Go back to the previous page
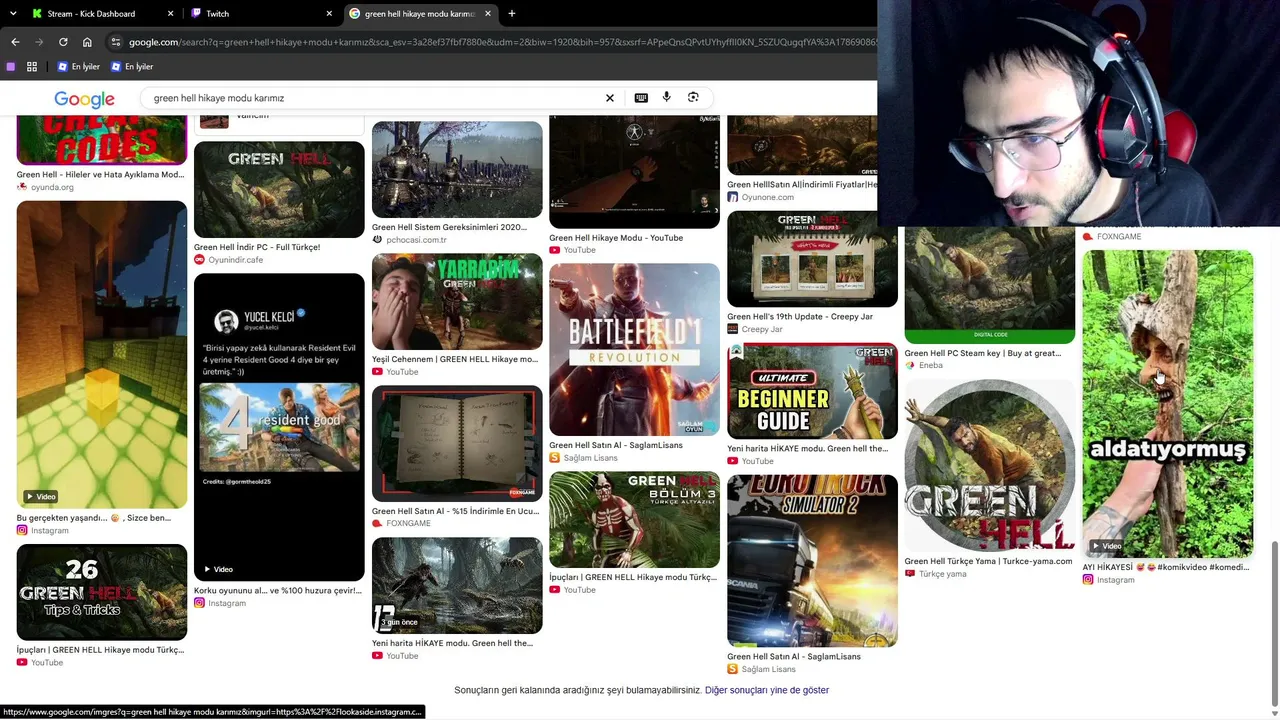Image resolution: width=1280 pixels, height=720 pixels. 15,42
